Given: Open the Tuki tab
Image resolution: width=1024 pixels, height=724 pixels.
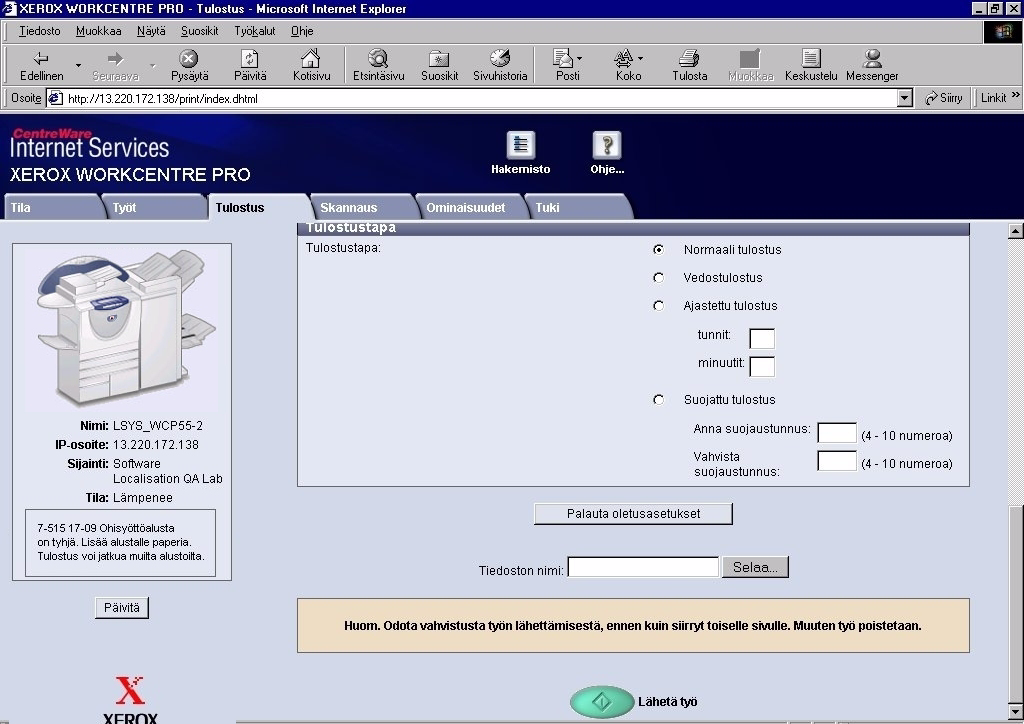Looking at the screenshot, I should [x=577, y=208].
